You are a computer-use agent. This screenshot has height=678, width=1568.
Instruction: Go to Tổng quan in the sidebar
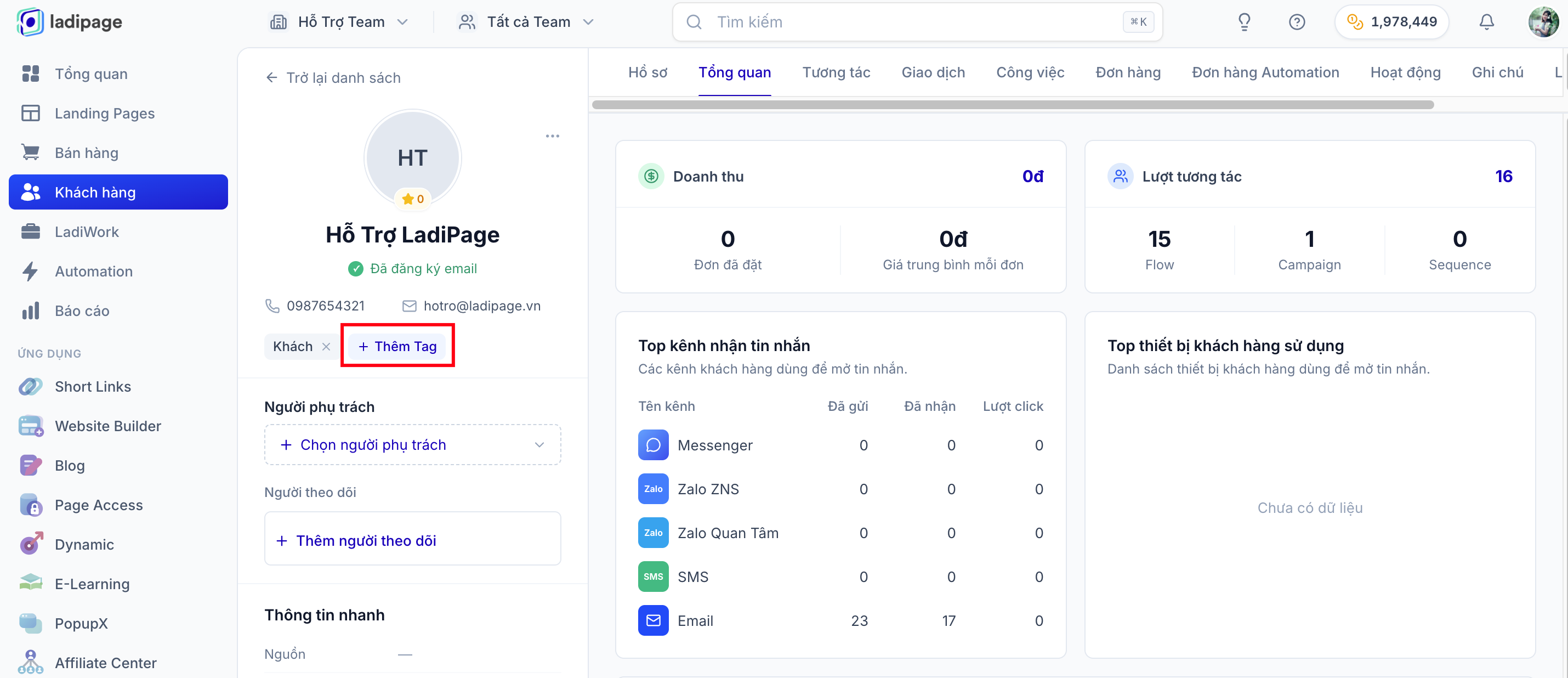point(118,74)
